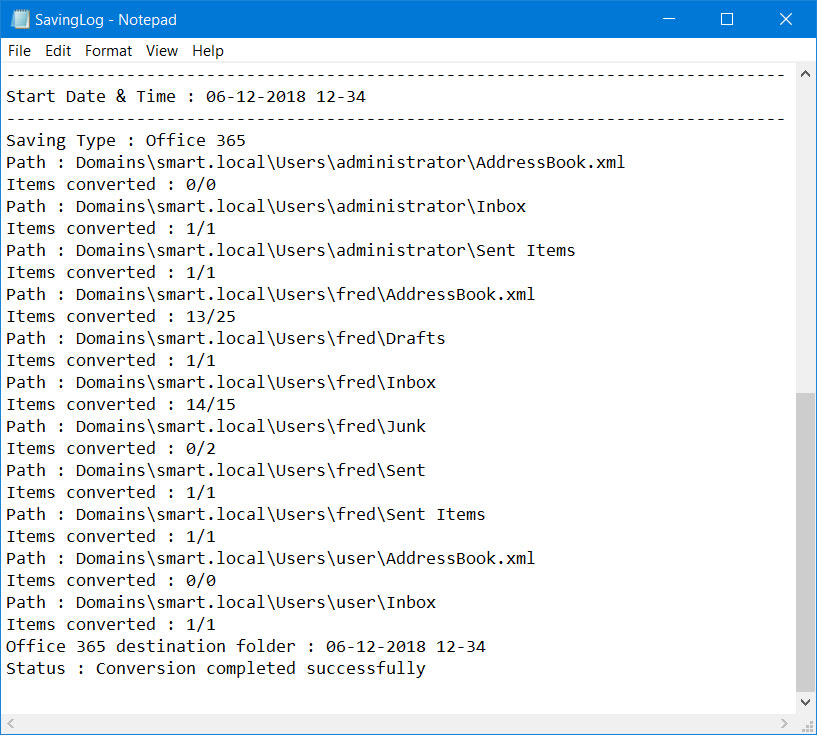Click the 'Items converted : 0/2' line
The height and width of the screenshot is (735, 817).
point(111,449)
